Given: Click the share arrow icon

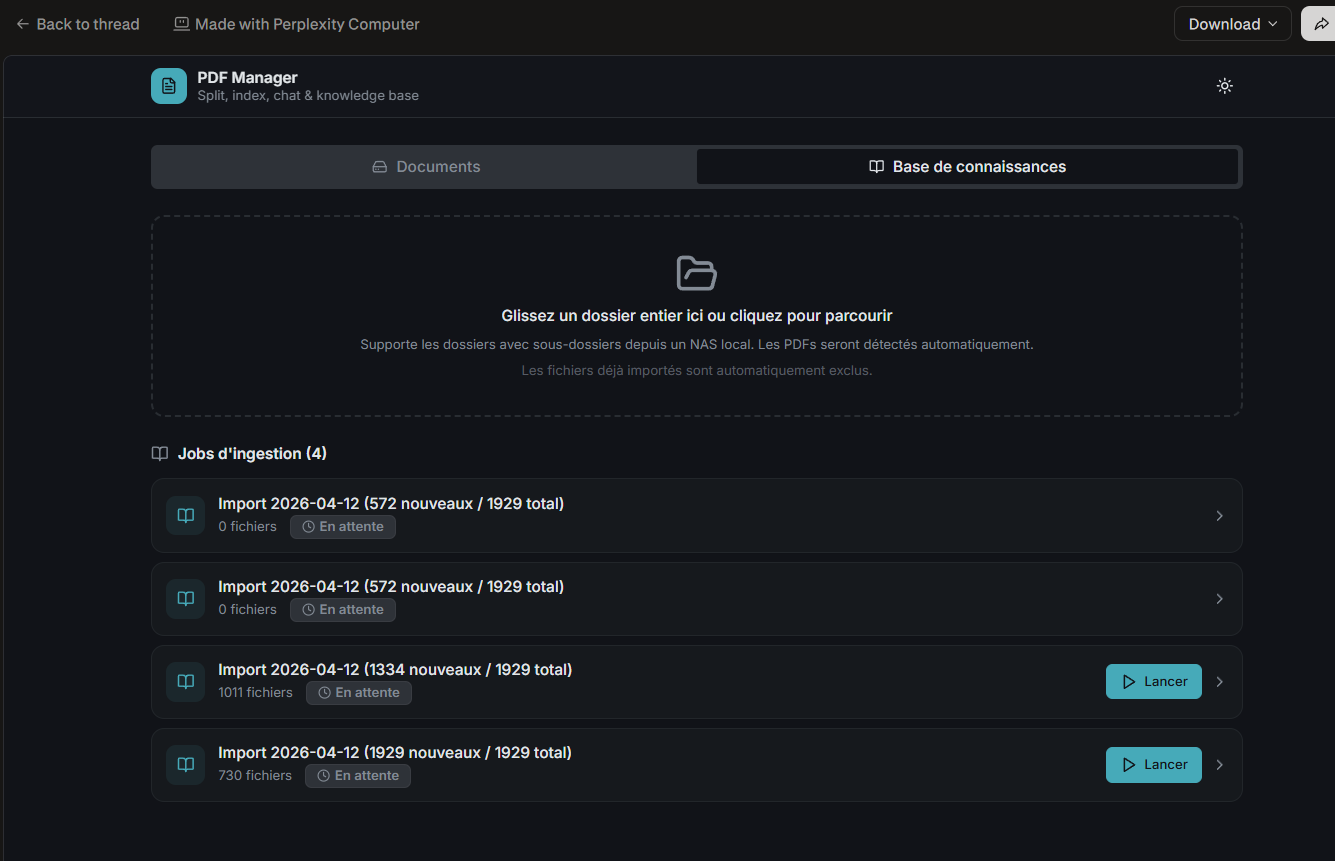Looking at the screenshot, I should [x=1320, y=24].
